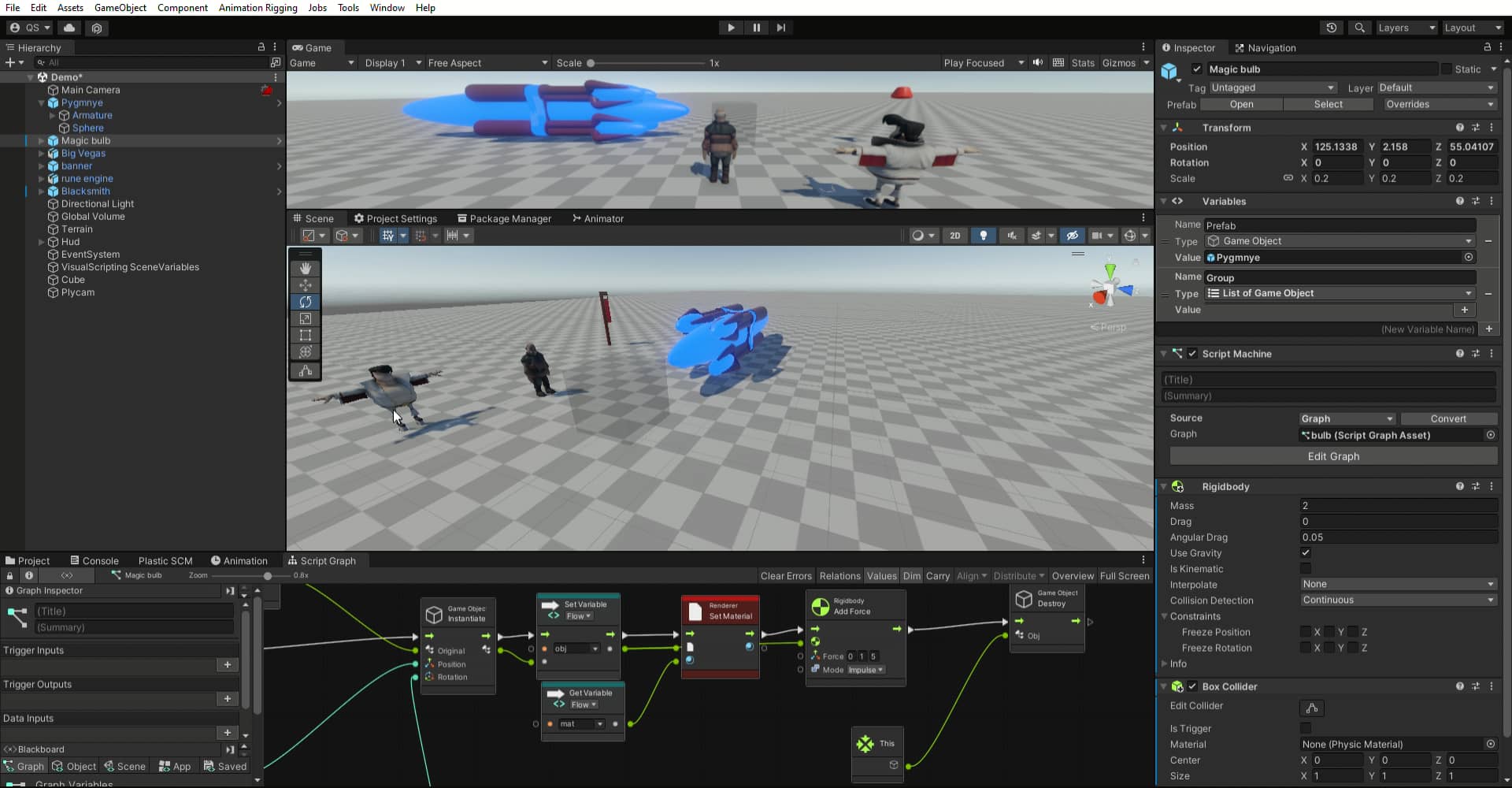Enable Is Kinematic on the Rigidbody

point(1306,569)
